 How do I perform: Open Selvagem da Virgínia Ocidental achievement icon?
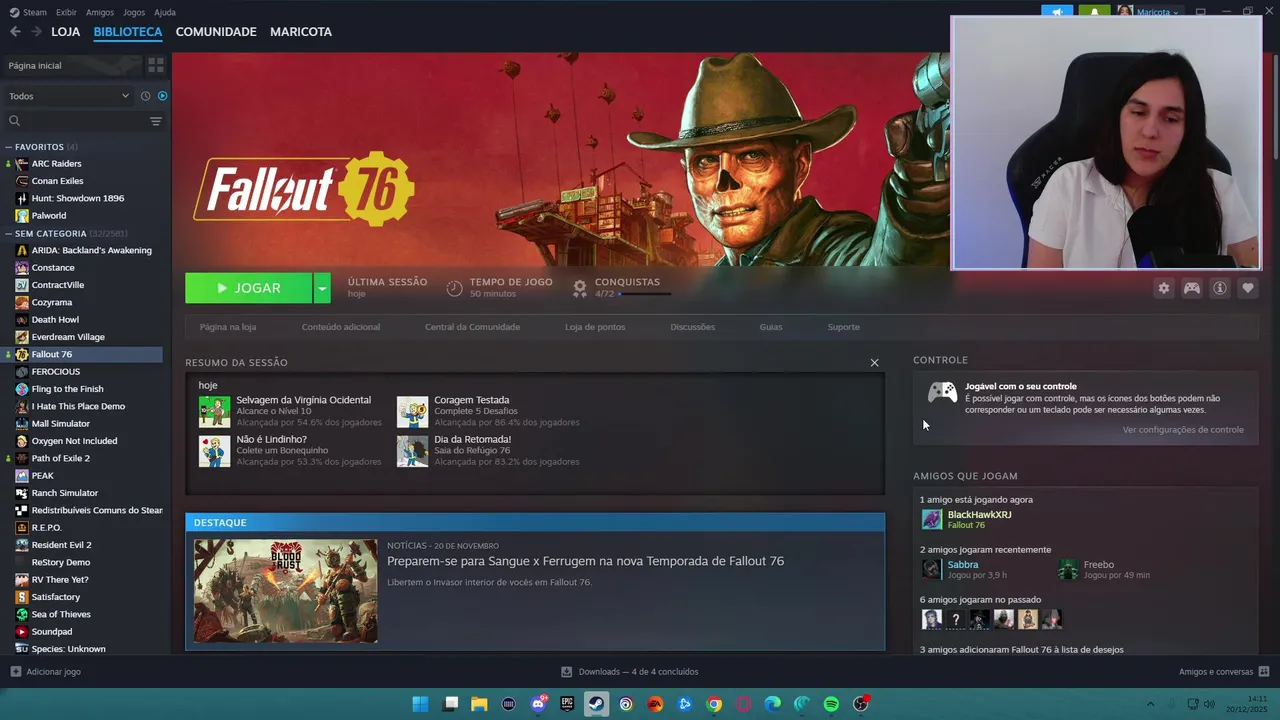tap(214, 411)
